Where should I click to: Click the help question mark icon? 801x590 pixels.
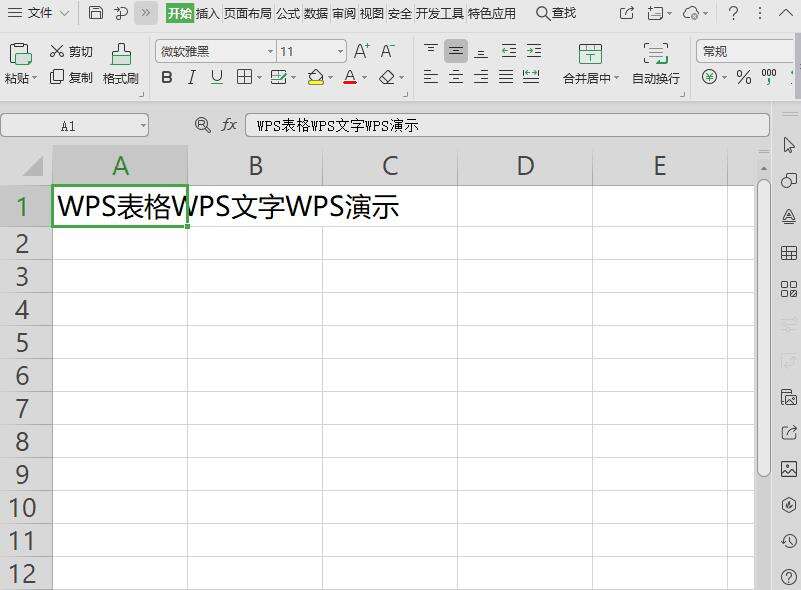tap(733, 13)
